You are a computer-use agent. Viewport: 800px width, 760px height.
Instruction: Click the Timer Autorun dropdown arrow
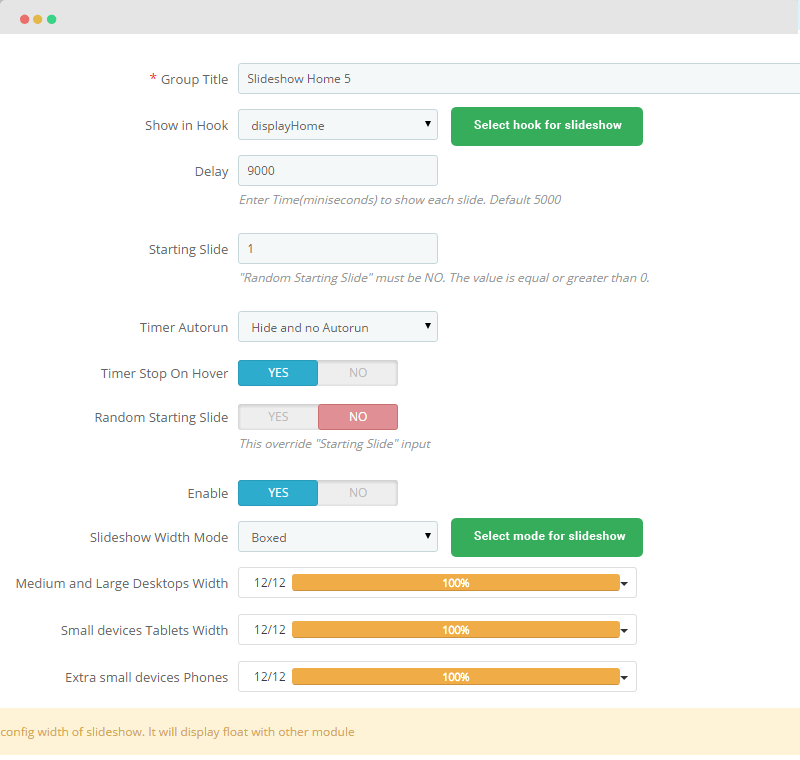[x=428, y=326]
